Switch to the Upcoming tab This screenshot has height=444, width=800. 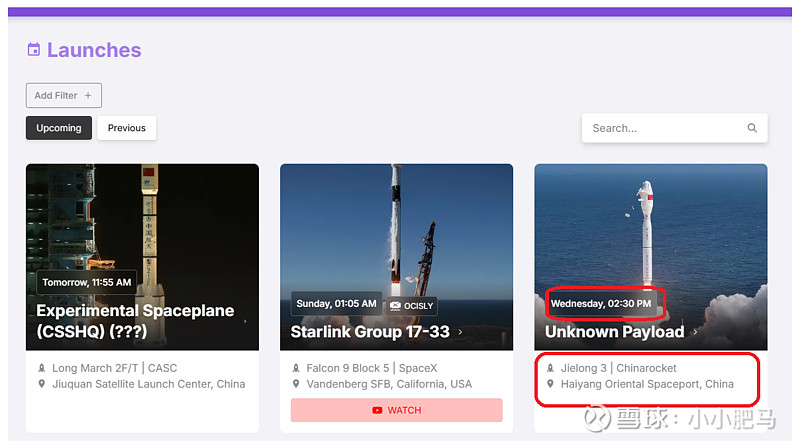59,128
